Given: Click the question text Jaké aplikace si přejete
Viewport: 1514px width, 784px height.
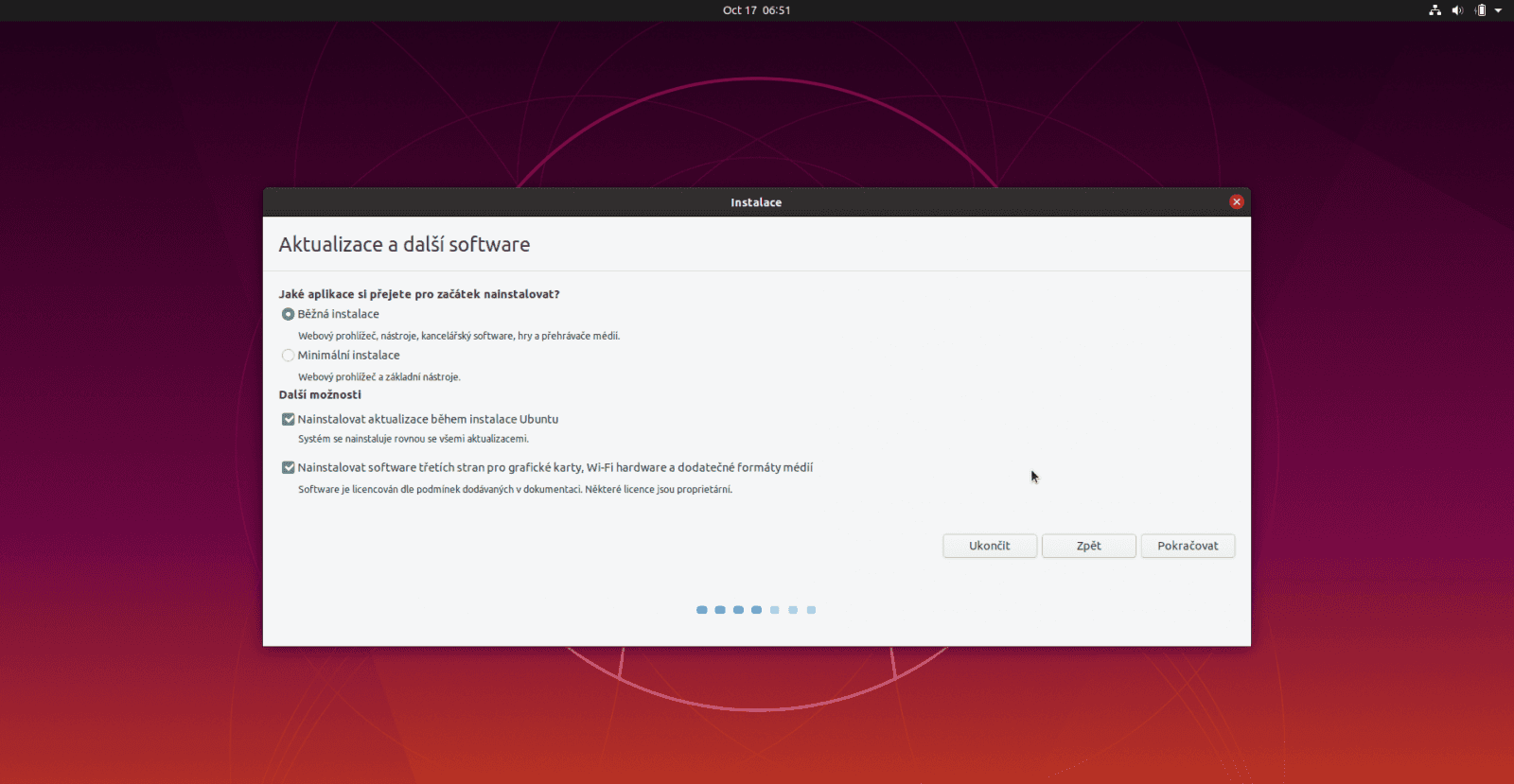Looking at the screenshot, I should (419, 294).
